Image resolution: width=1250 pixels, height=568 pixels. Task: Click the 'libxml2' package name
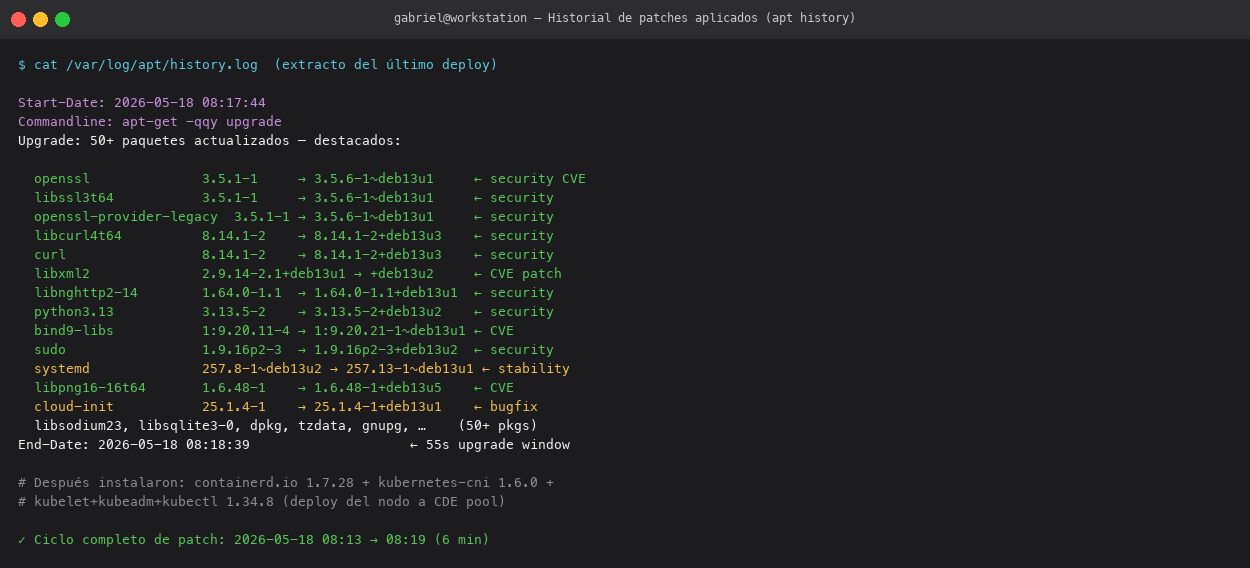62,274
